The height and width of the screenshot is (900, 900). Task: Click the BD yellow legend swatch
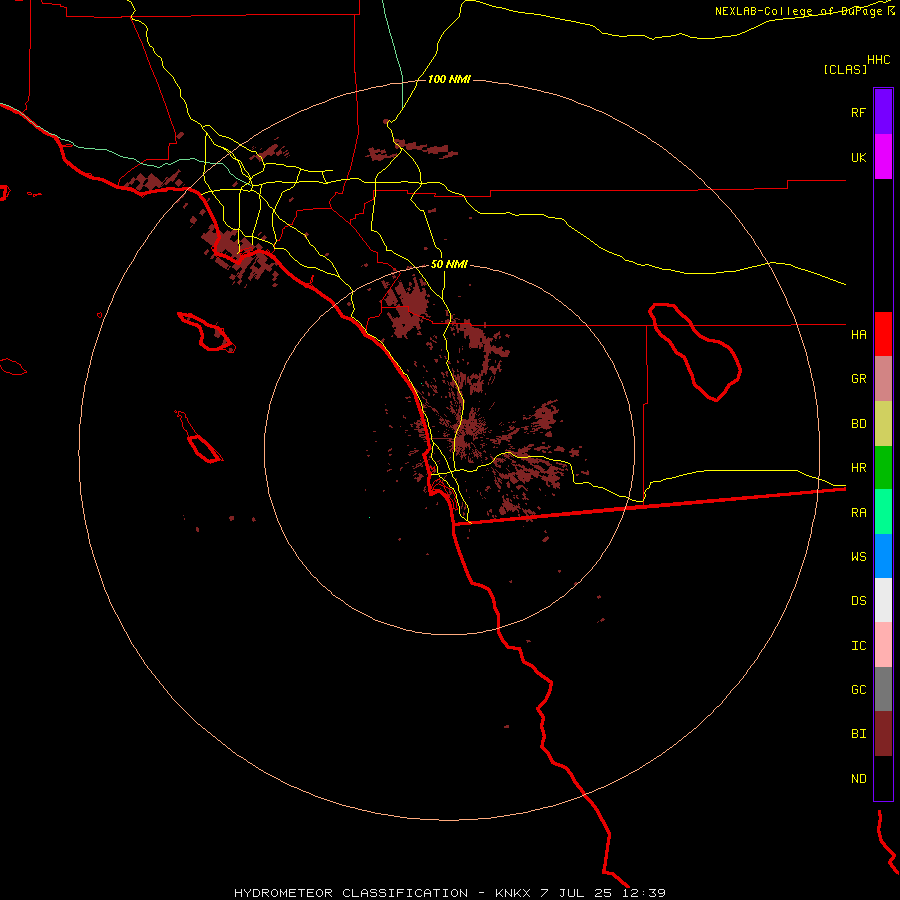tap(883, 424)
